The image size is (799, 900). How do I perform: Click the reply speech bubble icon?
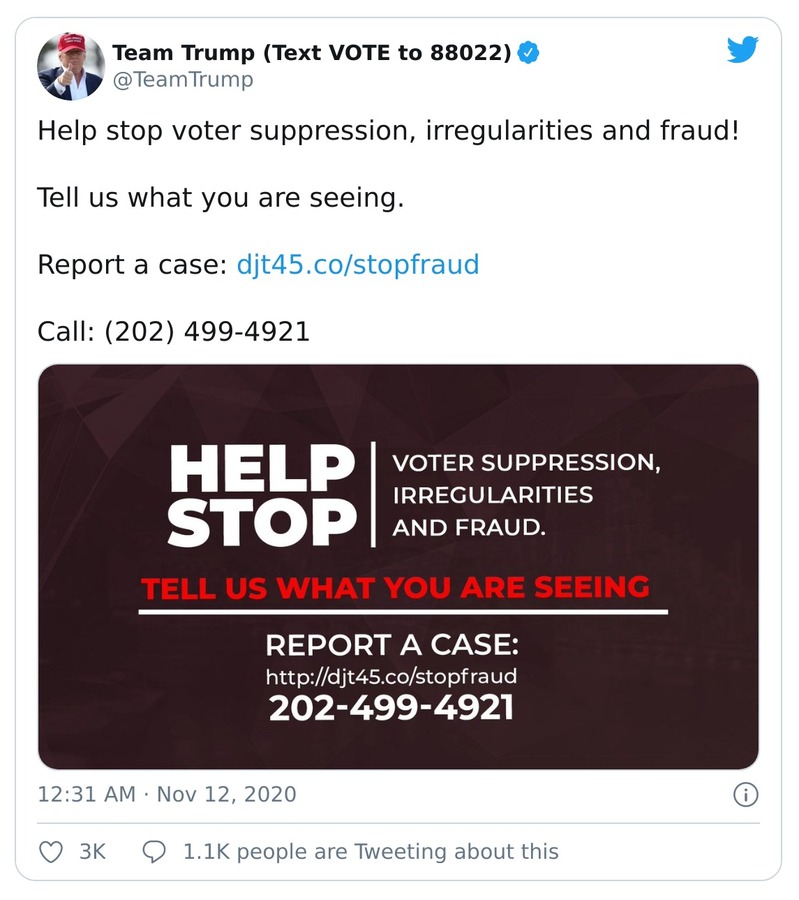(154, 851)
